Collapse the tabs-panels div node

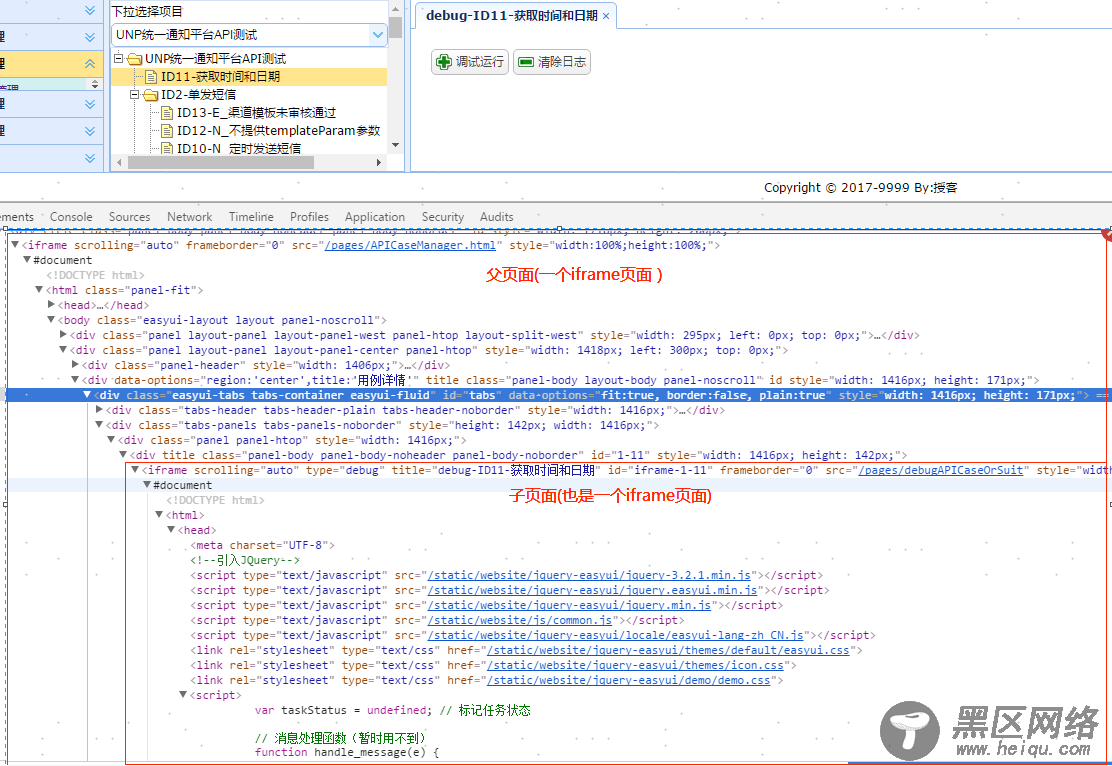99,424
